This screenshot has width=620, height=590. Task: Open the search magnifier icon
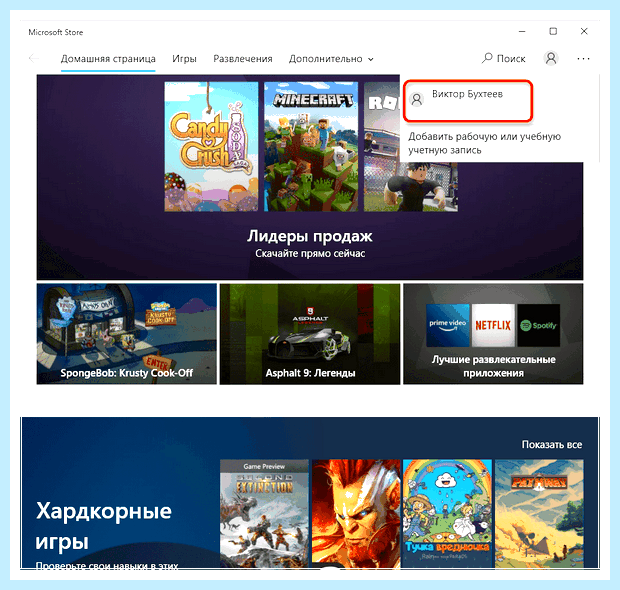pos(487,58)
